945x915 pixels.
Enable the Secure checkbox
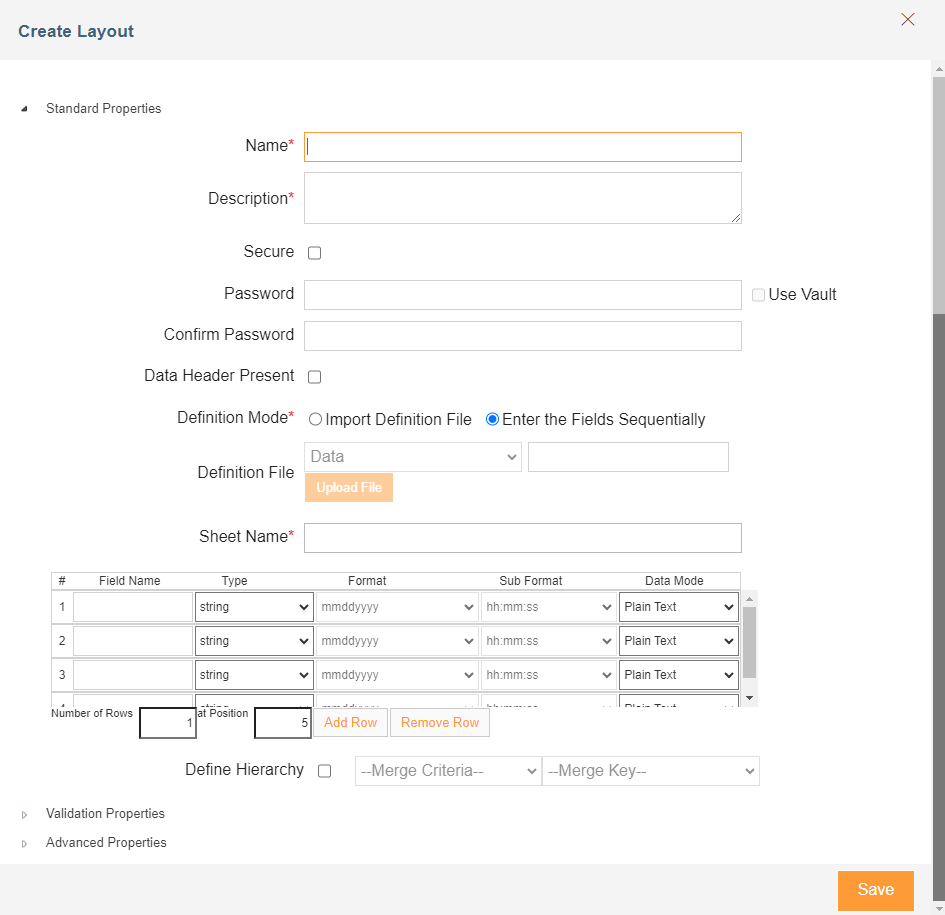(x=314, y=253)
